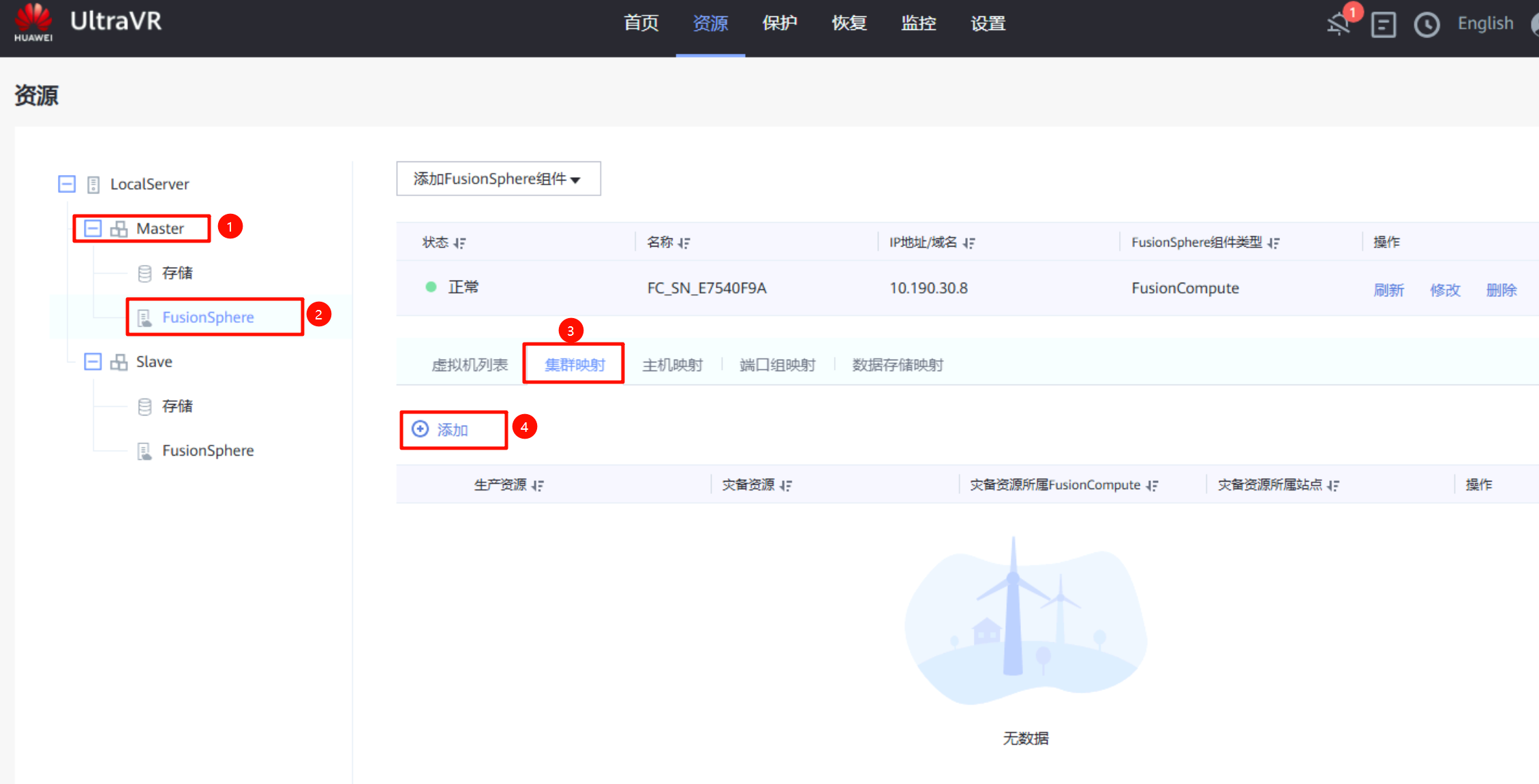Collapse the Master site node
Image resolution: width=1539 pixels, height=784 pixels.
coord(93,228)
